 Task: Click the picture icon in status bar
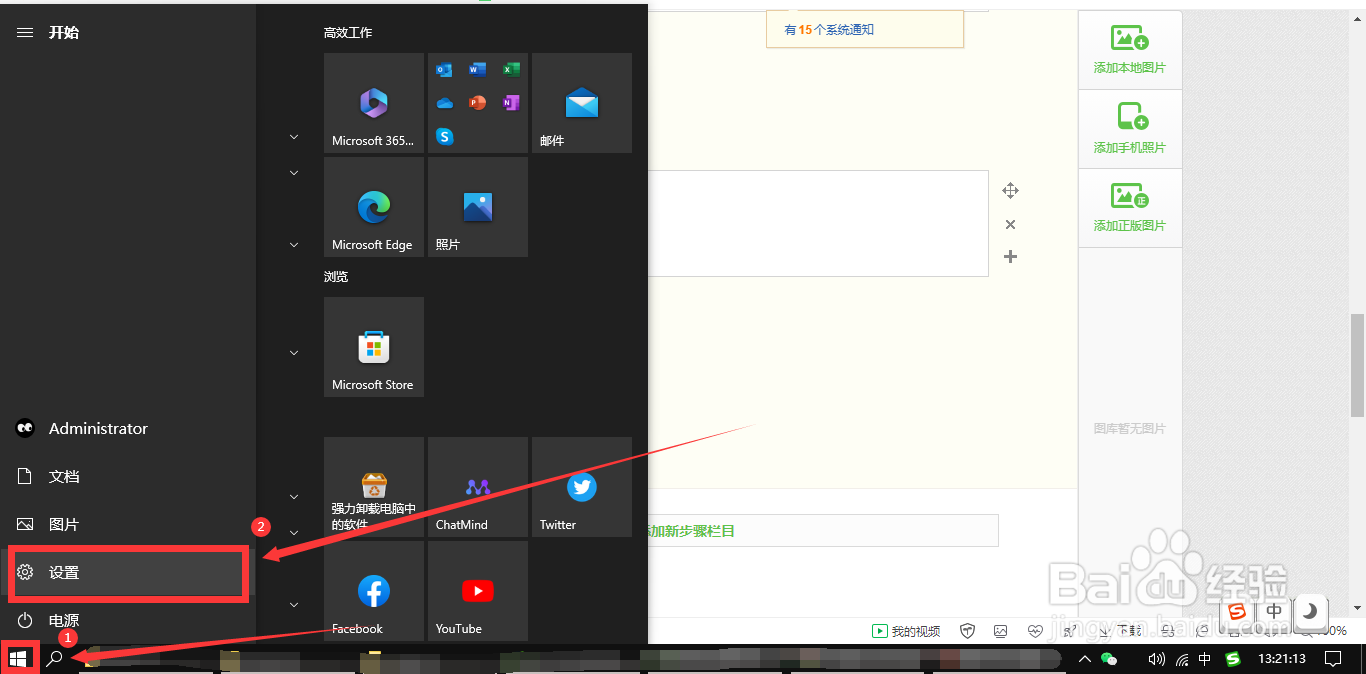[1001, 631]
